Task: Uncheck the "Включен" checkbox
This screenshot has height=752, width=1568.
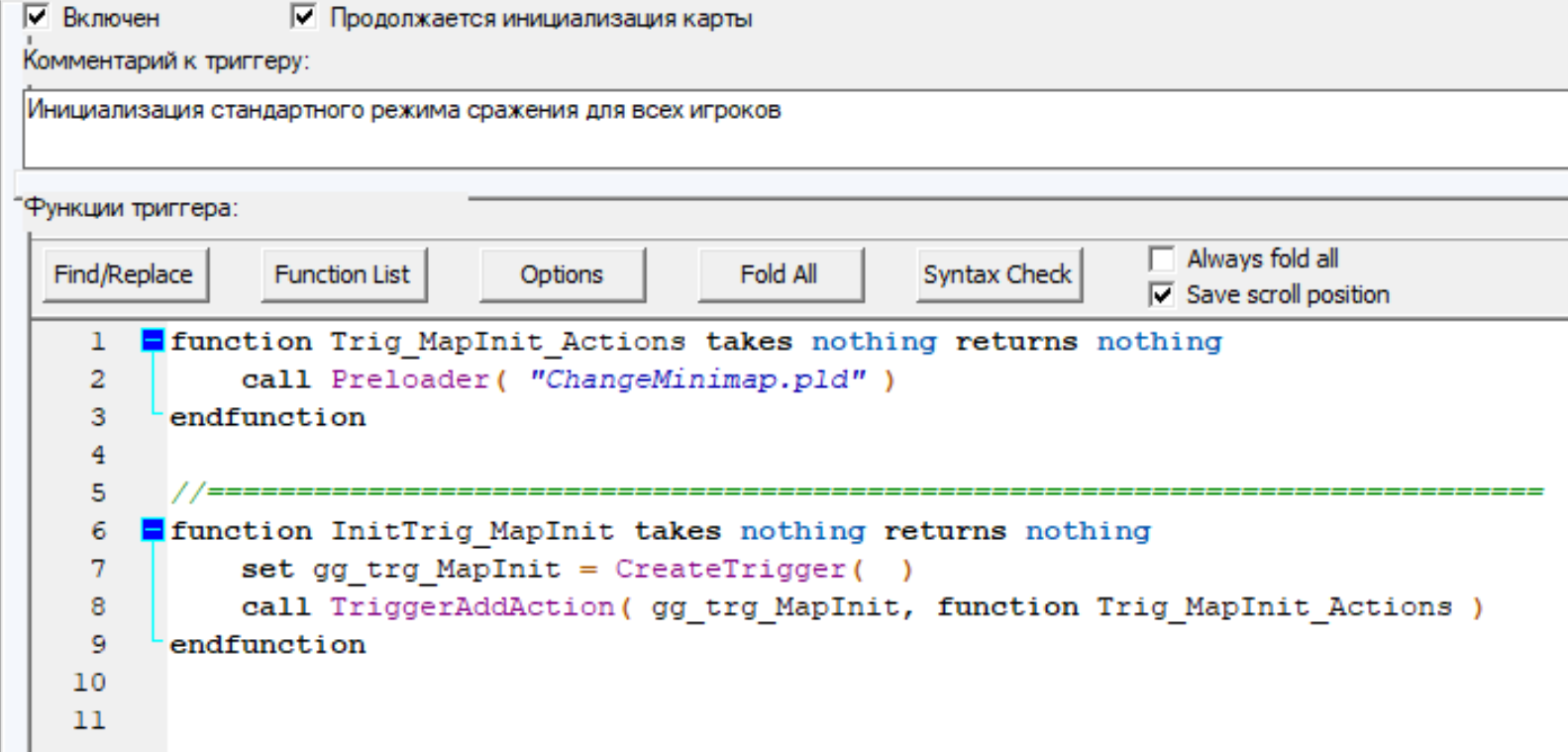Action: coord(37,17)
